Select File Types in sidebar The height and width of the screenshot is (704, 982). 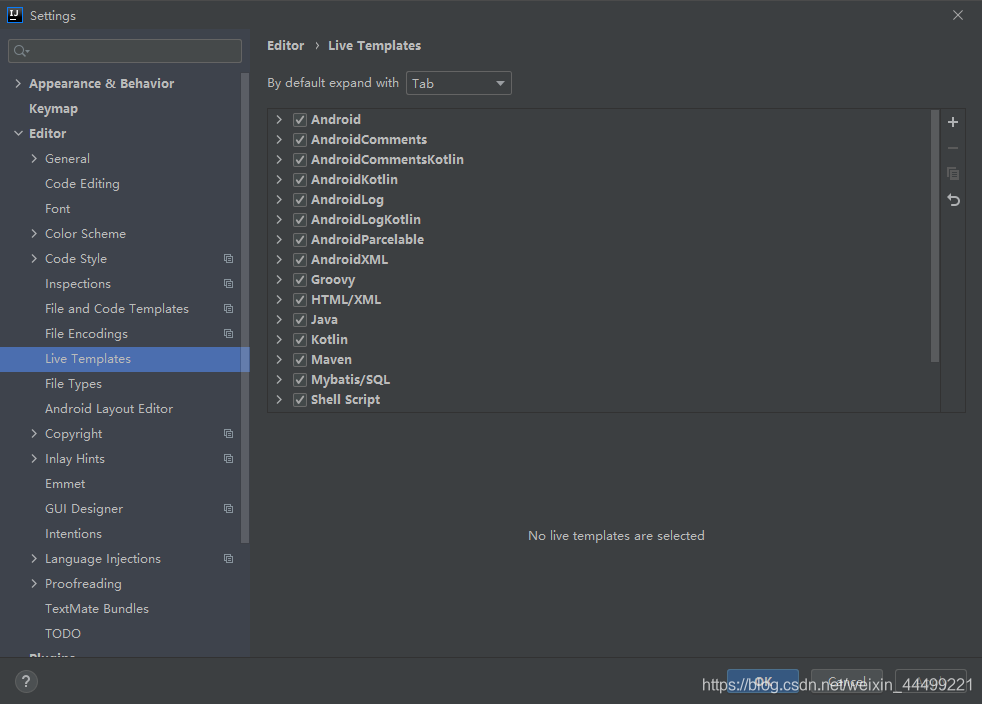[73, 384]
